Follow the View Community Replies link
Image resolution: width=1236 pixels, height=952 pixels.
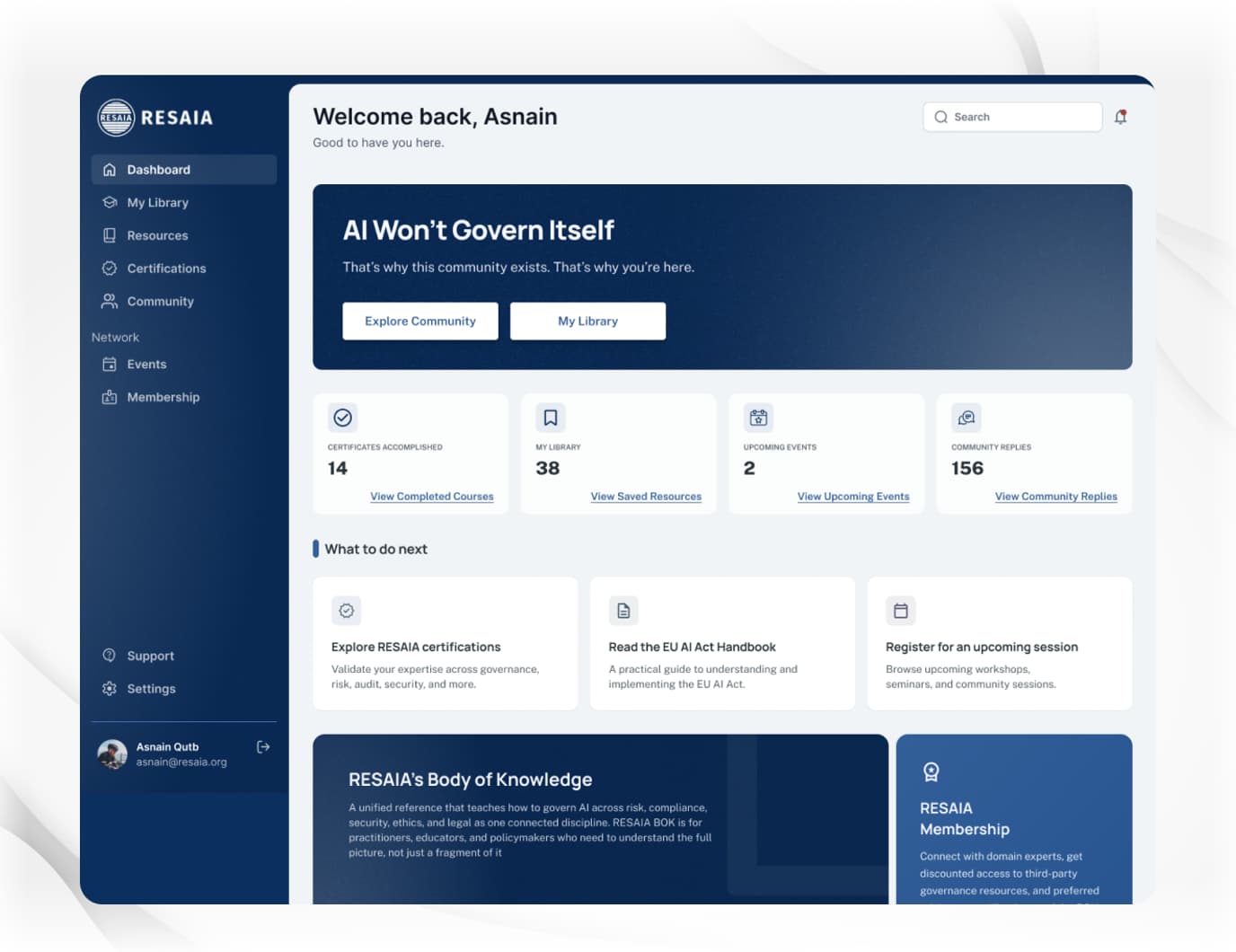pyautogui.click(x=1056, y=497)
